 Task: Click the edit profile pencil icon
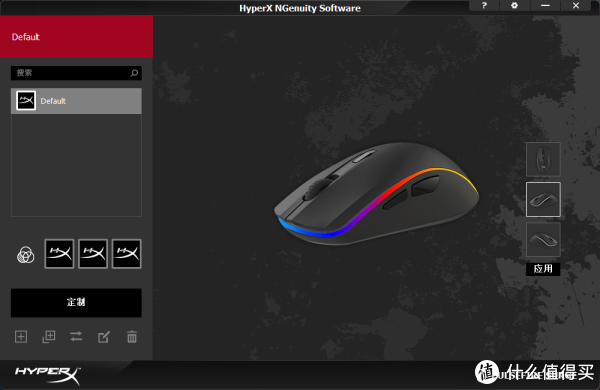pyautogui.click(x=104, y=337)
